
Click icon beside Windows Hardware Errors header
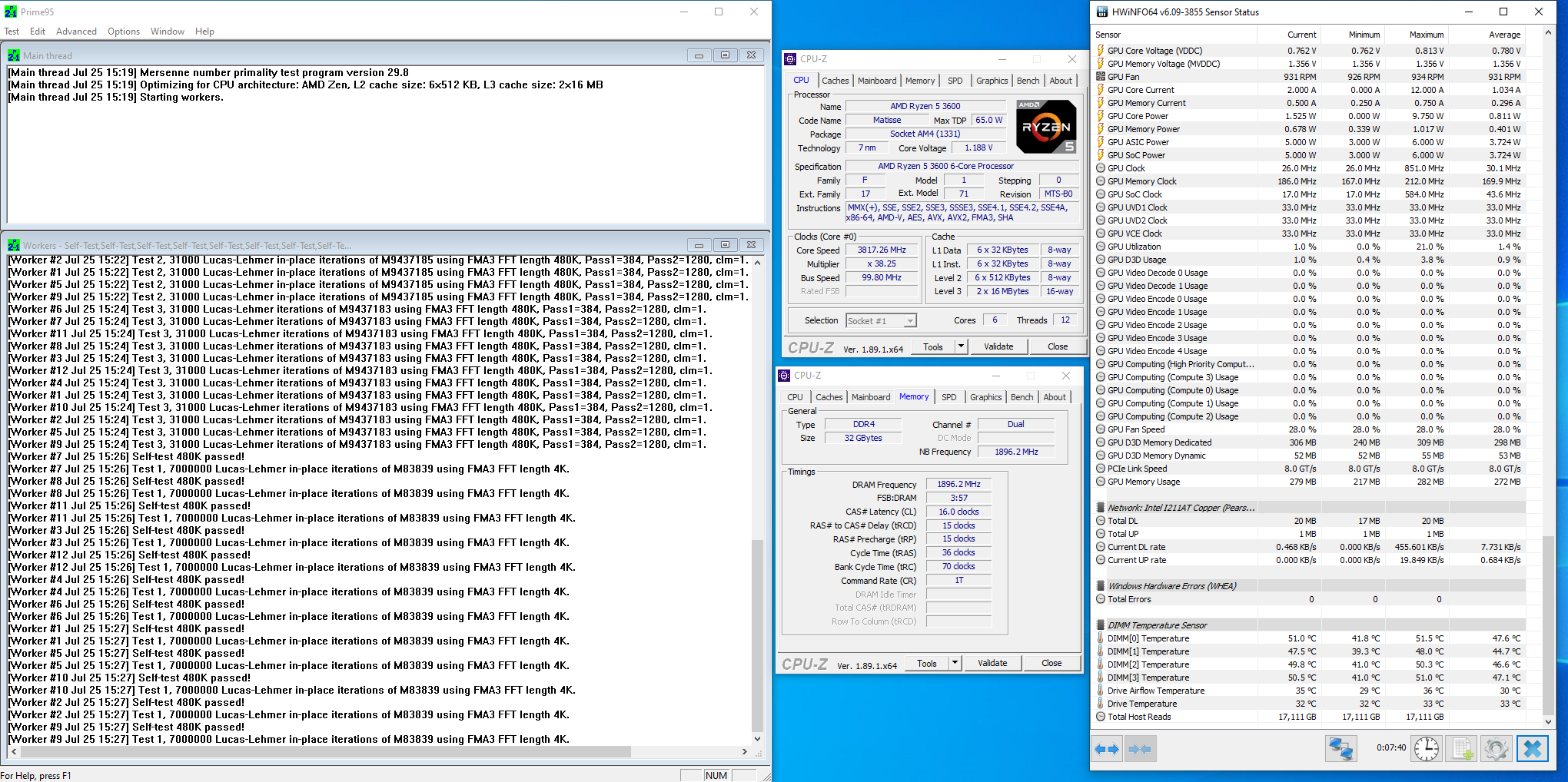[1101, 586]
